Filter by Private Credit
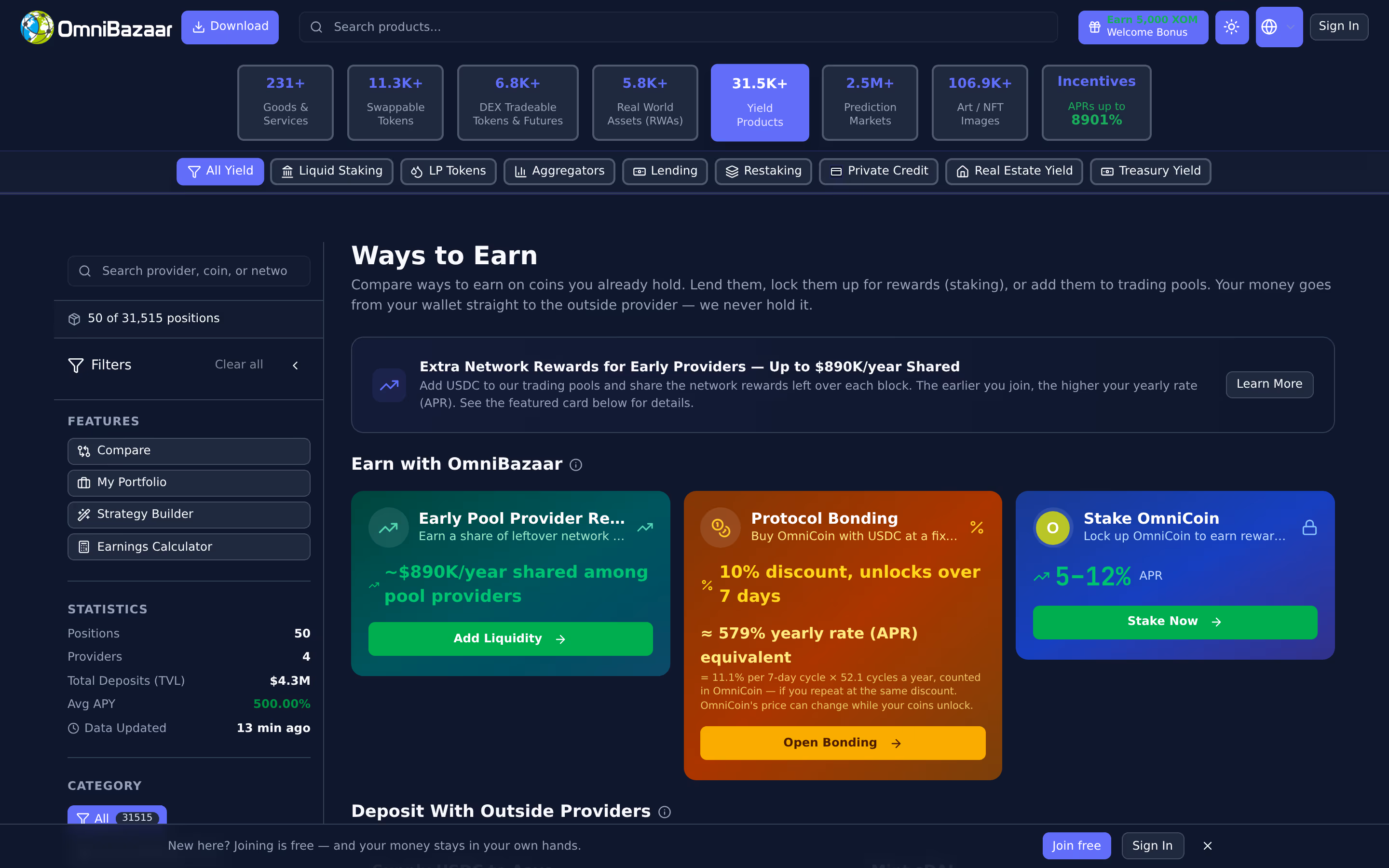Screen dimensions: 1389x868 pos(879,171)
